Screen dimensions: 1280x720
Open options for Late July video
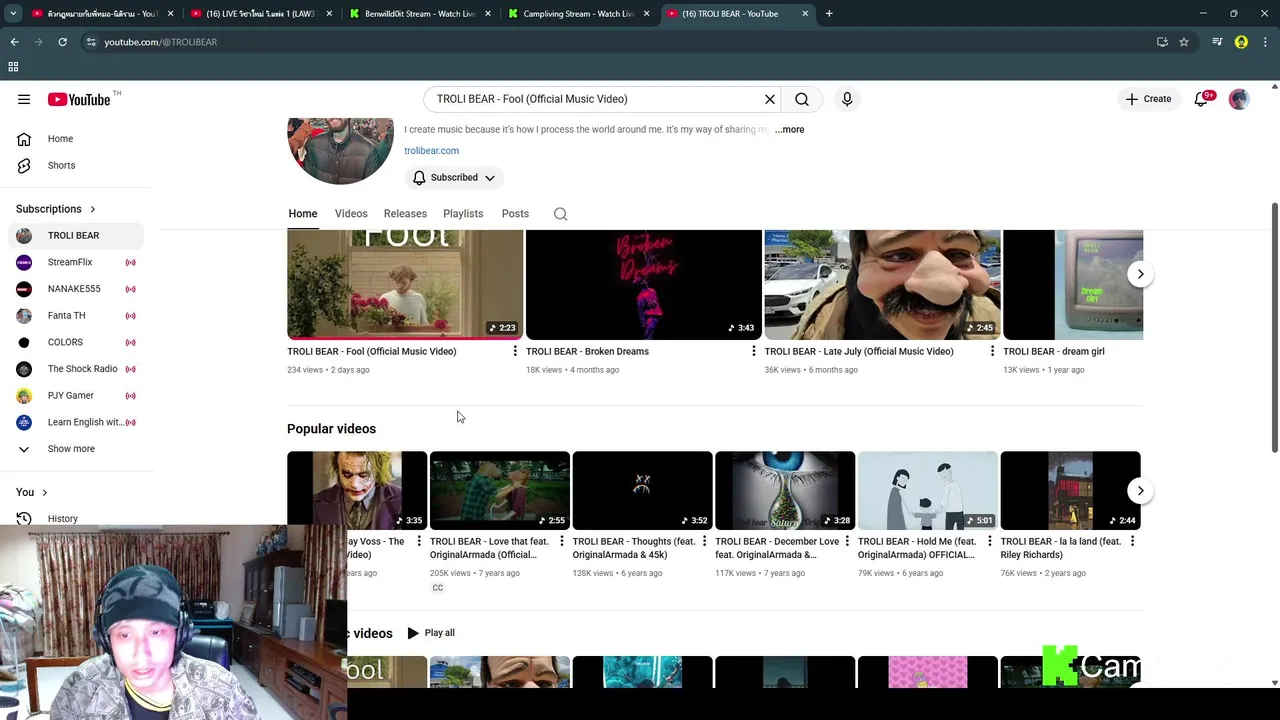point(992,351)
